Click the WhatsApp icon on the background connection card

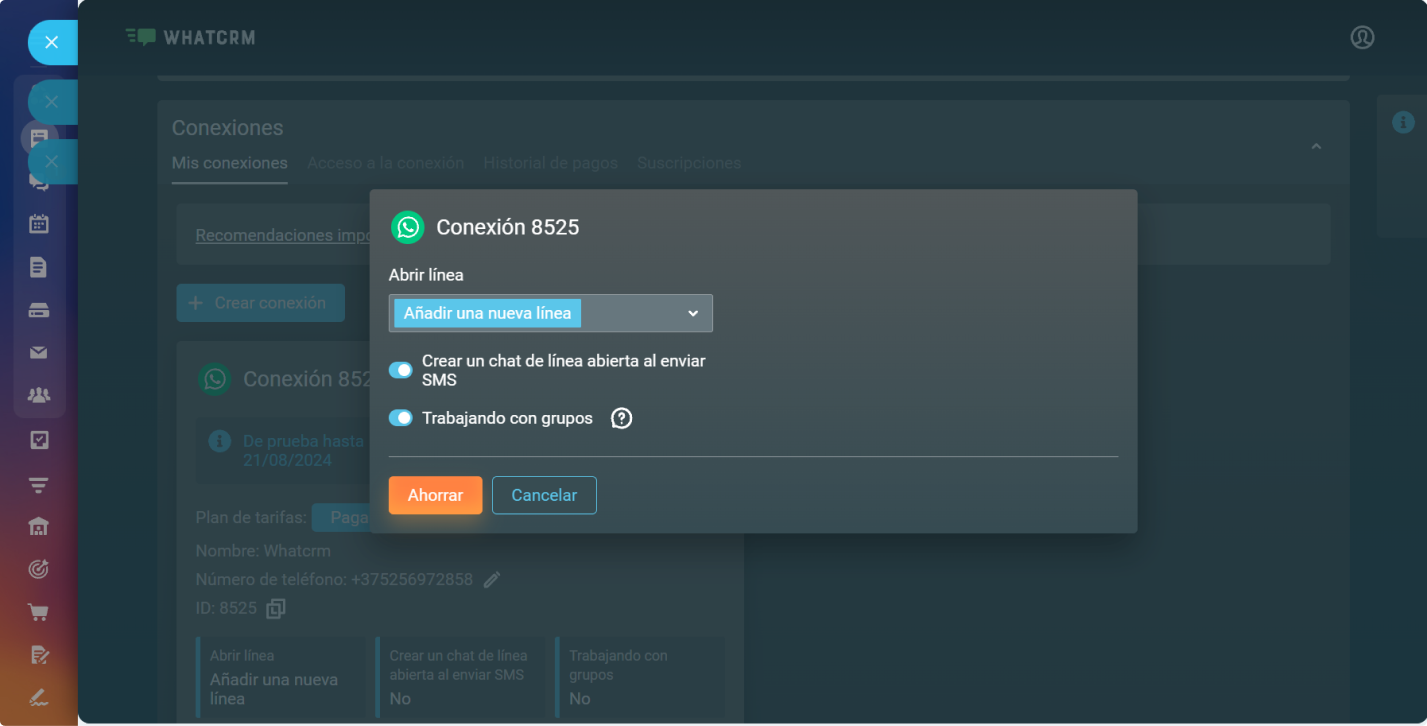coord(215,379)
